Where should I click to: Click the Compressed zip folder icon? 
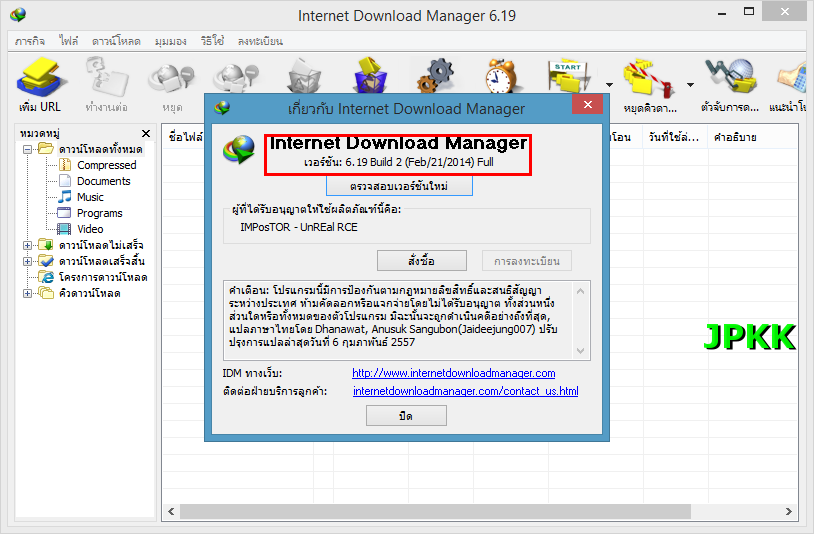coord(65,165)
